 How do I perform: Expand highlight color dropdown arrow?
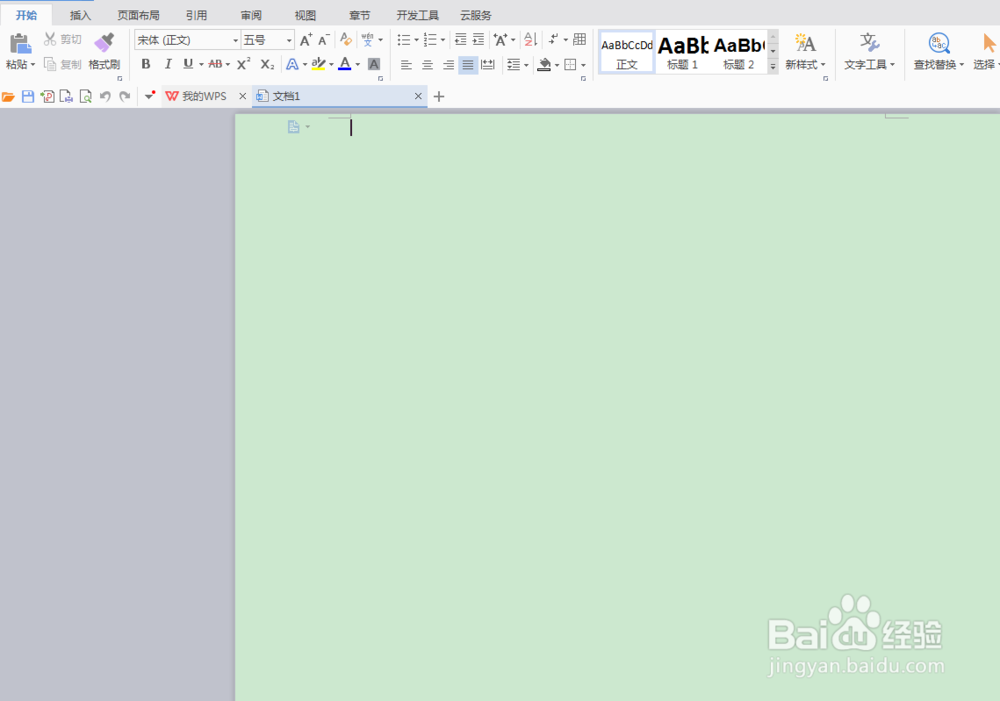pyautogui.click(x=331, y=64)
